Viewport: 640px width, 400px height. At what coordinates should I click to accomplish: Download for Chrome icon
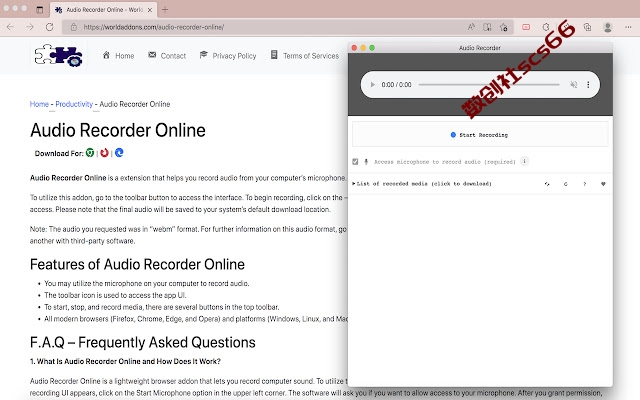pyautogui.click(x=90, y=153)
